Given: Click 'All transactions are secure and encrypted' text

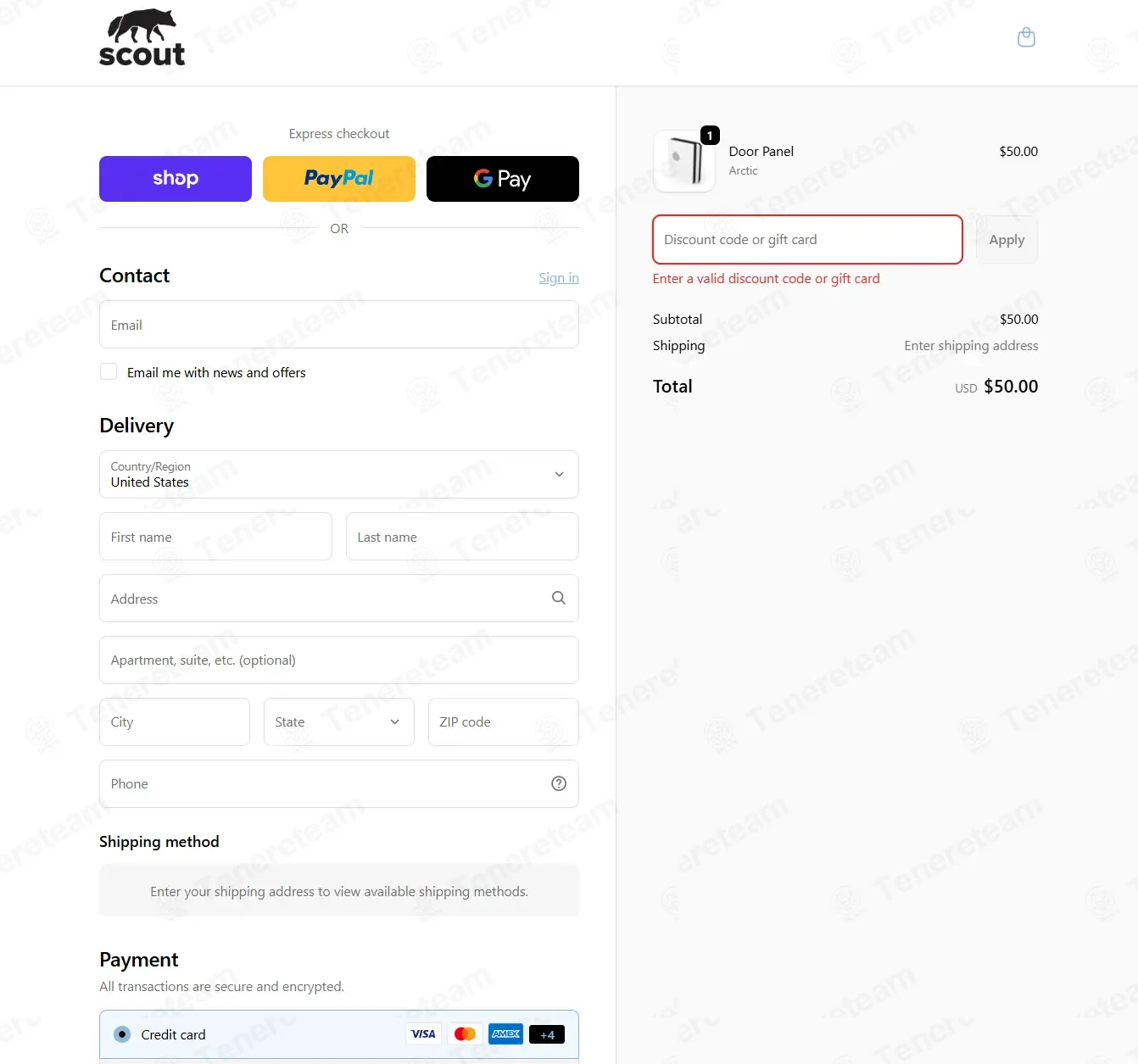Looking at the screenshot, I should click(221, 987).
